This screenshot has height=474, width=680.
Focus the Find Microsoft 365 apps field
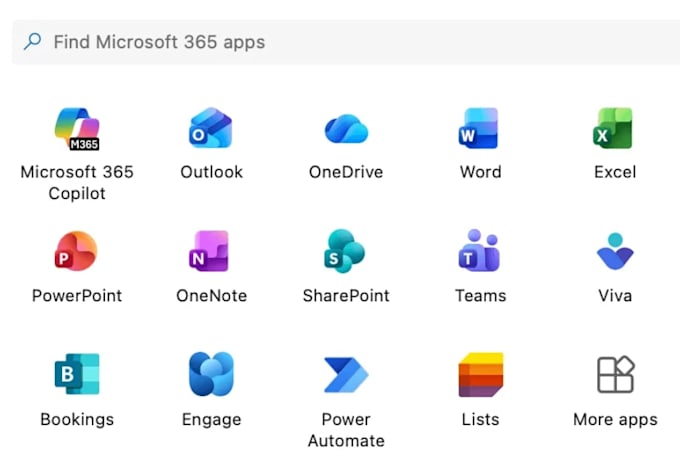(x=346, y=42)
